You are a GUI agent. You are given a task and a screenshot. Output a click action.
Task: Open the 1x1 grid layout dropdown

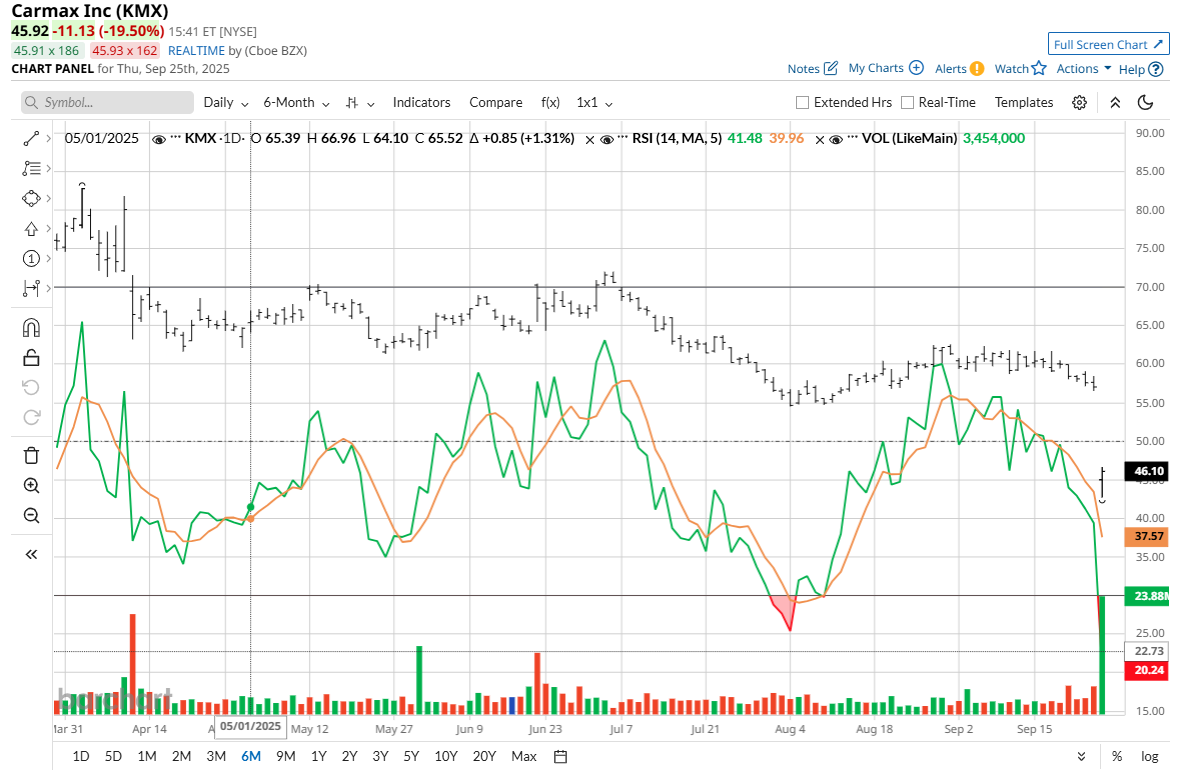point(594,102)
